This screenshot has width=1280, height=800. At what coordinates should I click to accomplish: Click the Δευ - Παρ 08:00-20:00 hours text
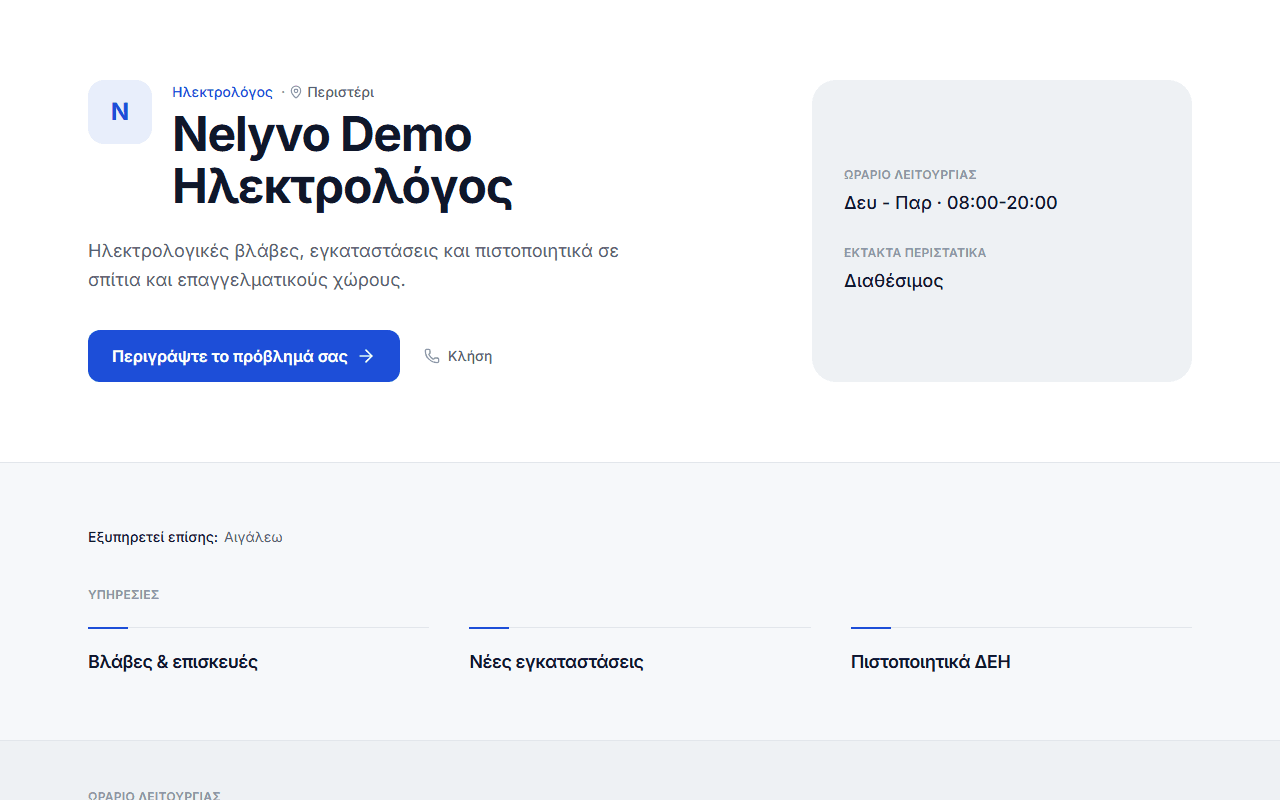pyautogui.click(x=951, y=203)
